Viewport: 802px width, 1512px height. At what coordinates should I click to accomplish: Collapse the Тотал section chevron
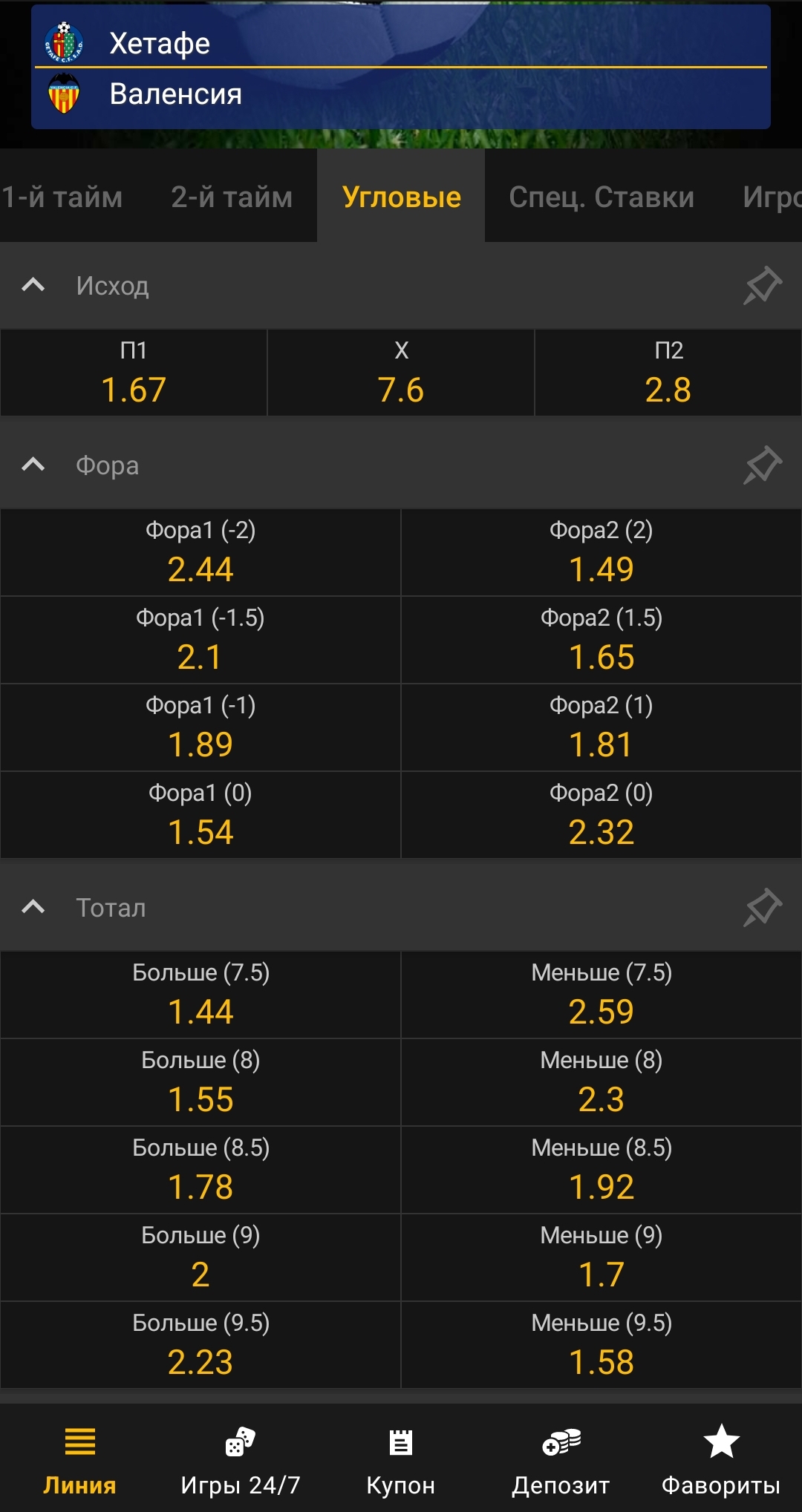[x=33, y=908]
